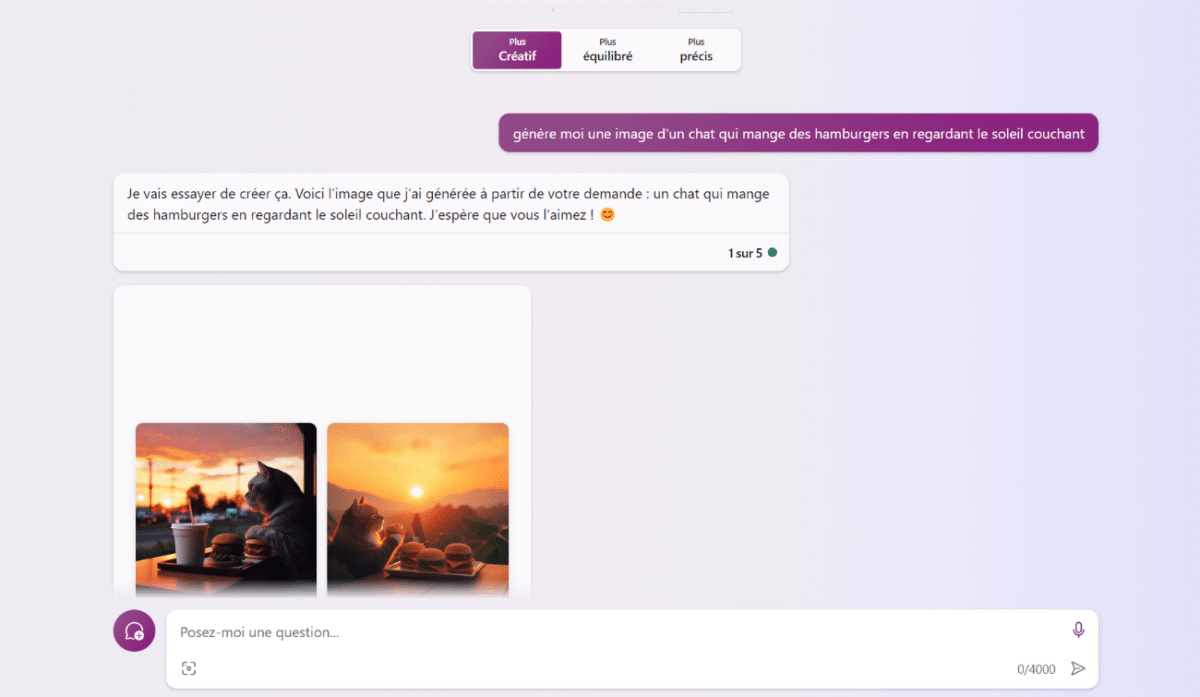The height and width of the screenshot is (697, 1200).
Task: Click the 0/4000 character counter
Action: click(1035, 668)
